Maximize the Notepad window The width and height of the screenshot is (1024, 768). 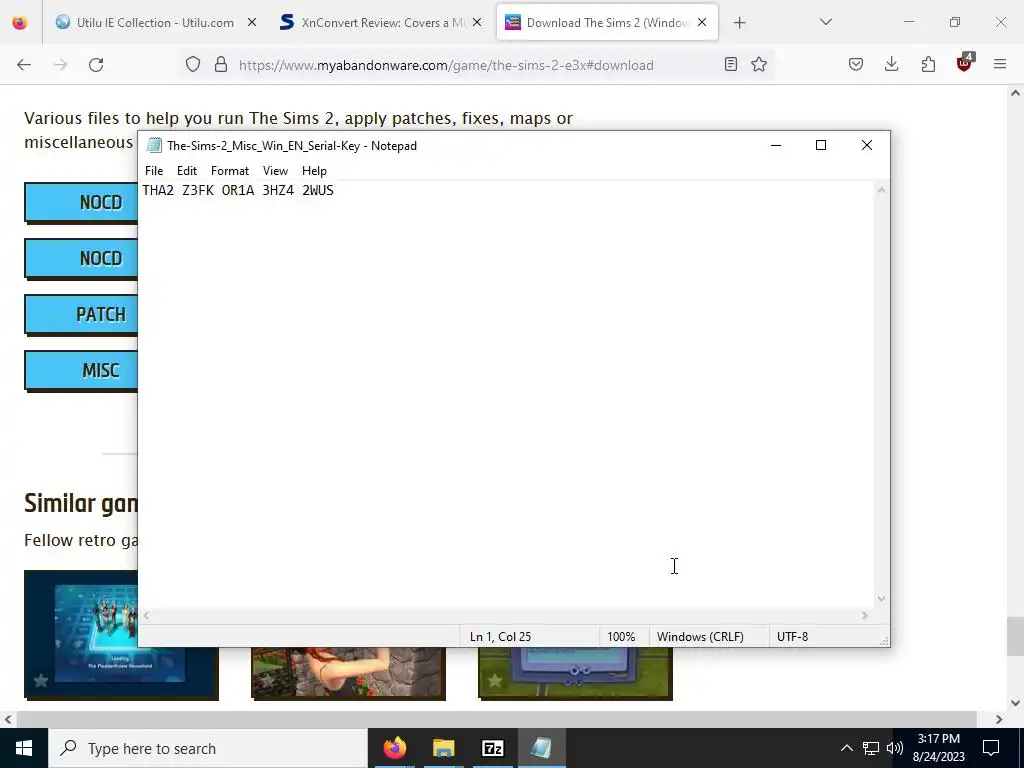(821, 145)
